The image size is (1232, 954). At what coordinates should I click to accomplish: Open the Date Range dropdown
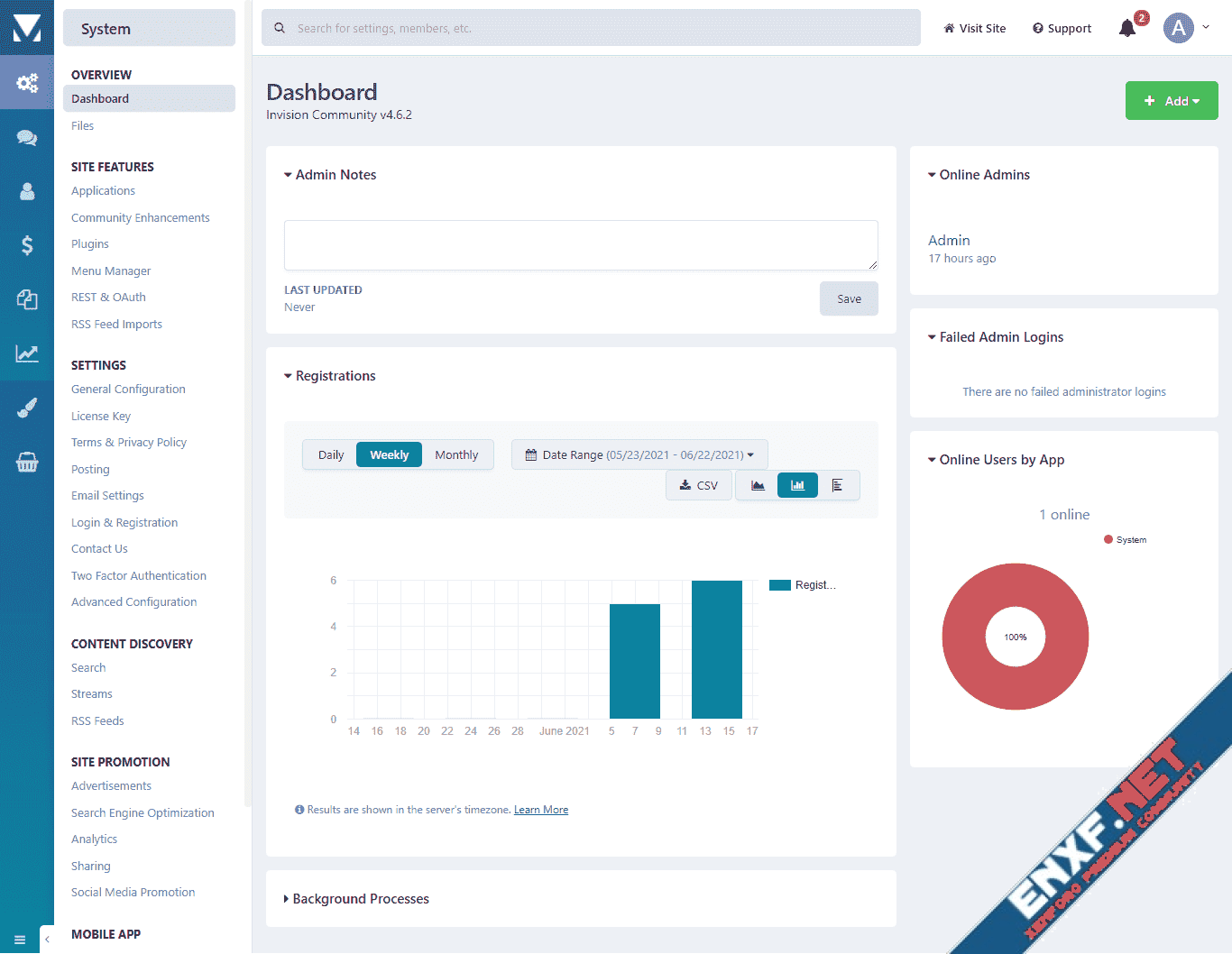click(639, 455)
